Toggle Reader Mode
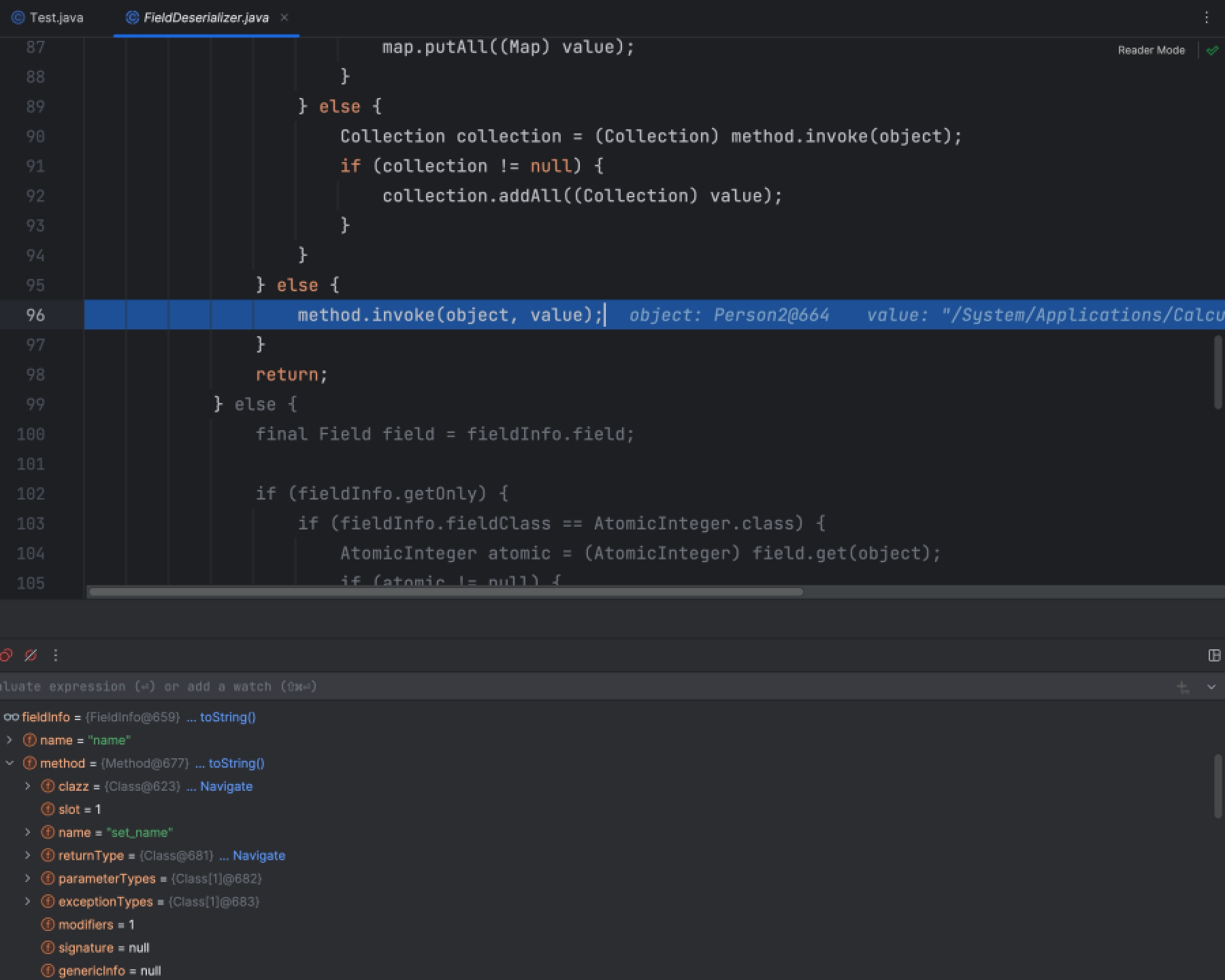Screen dimensions: 1225x980 (x=1151, y=50)
